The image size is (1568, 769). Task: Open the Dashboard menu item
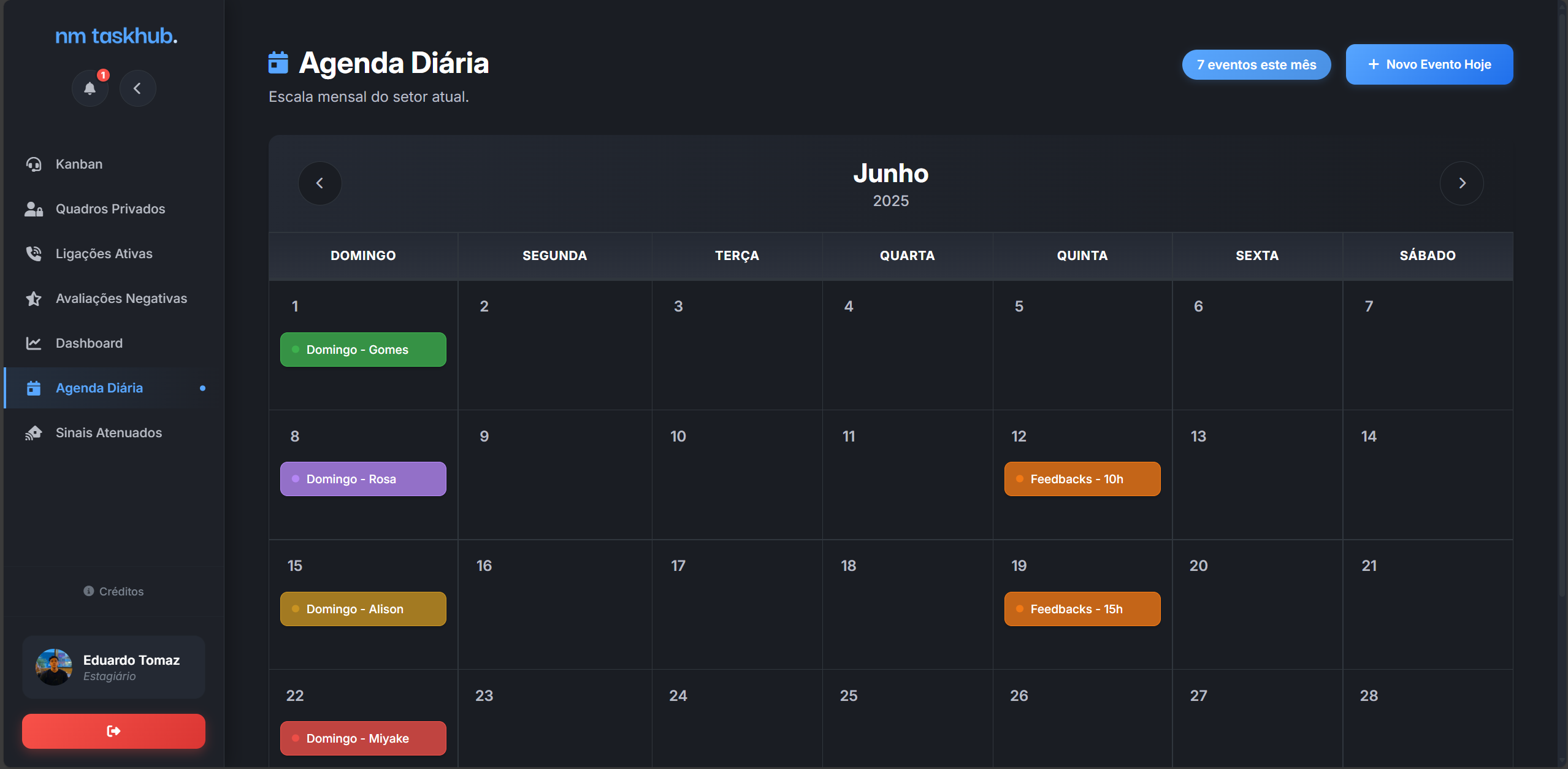[89, 343]
